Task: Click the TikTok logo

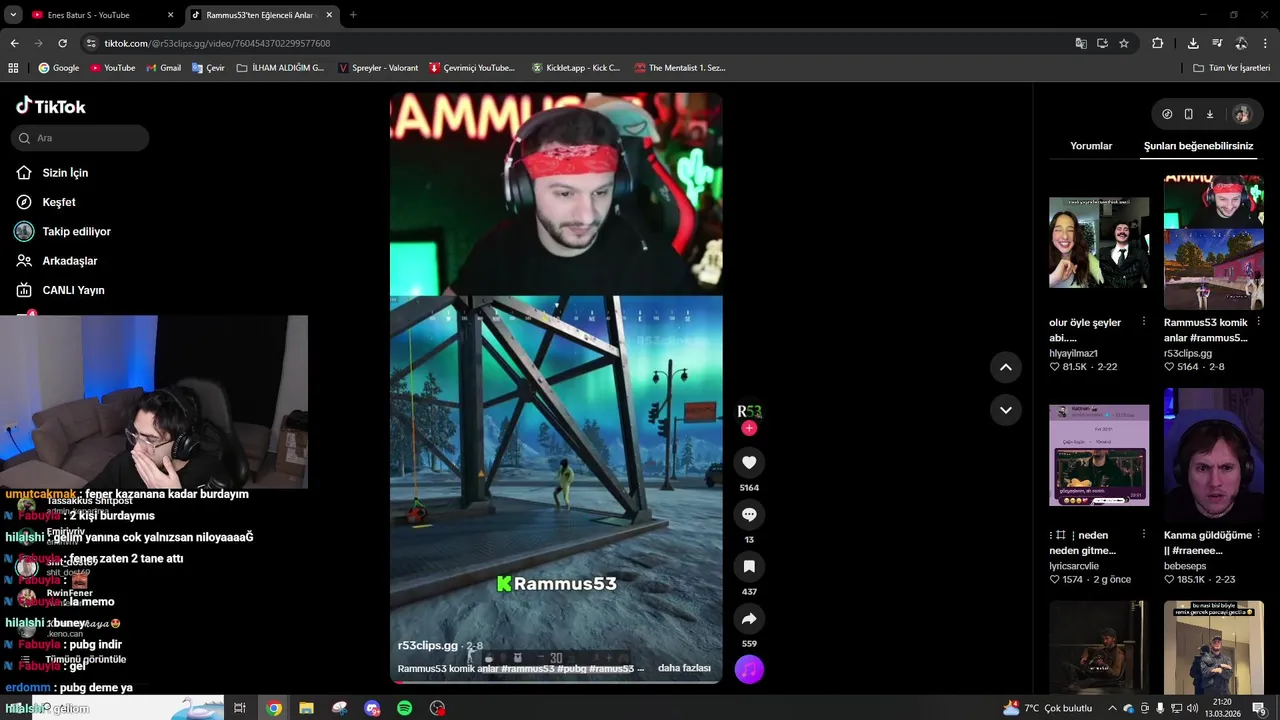Action: (x=51, y=106)
